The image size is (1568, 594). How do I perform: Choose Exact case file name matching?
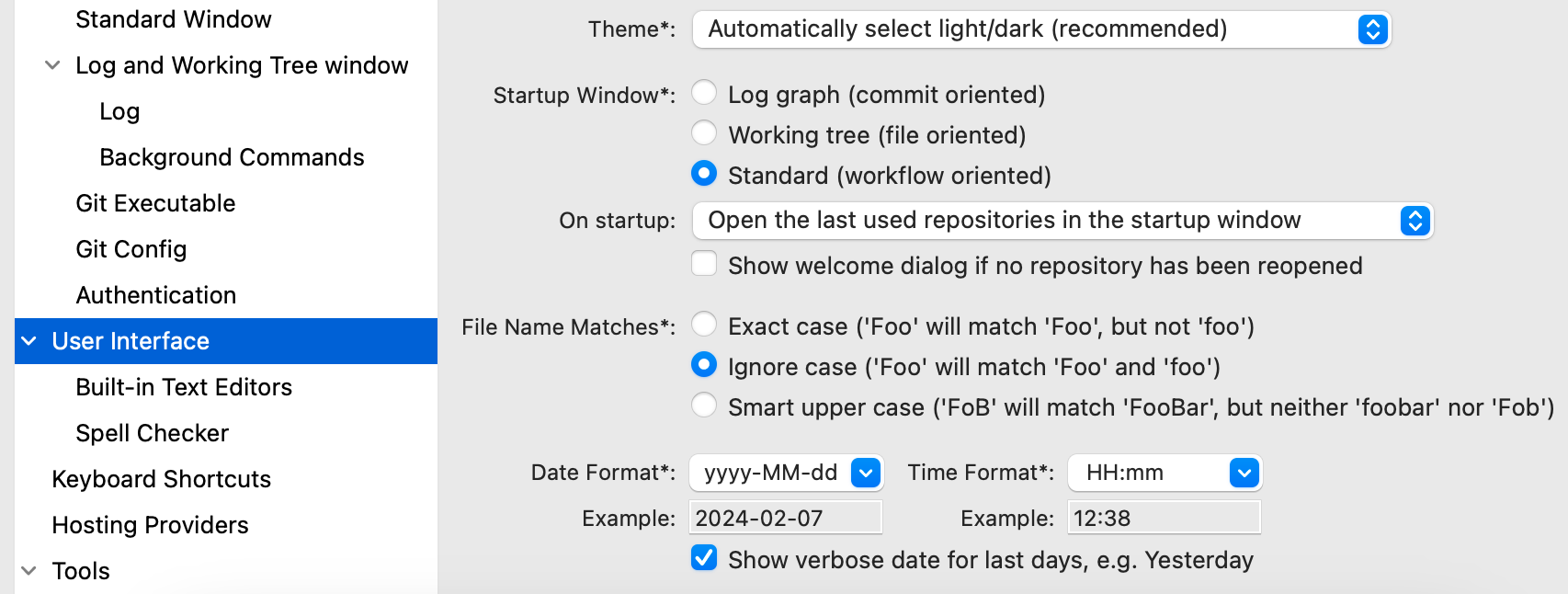coord(704,325)
